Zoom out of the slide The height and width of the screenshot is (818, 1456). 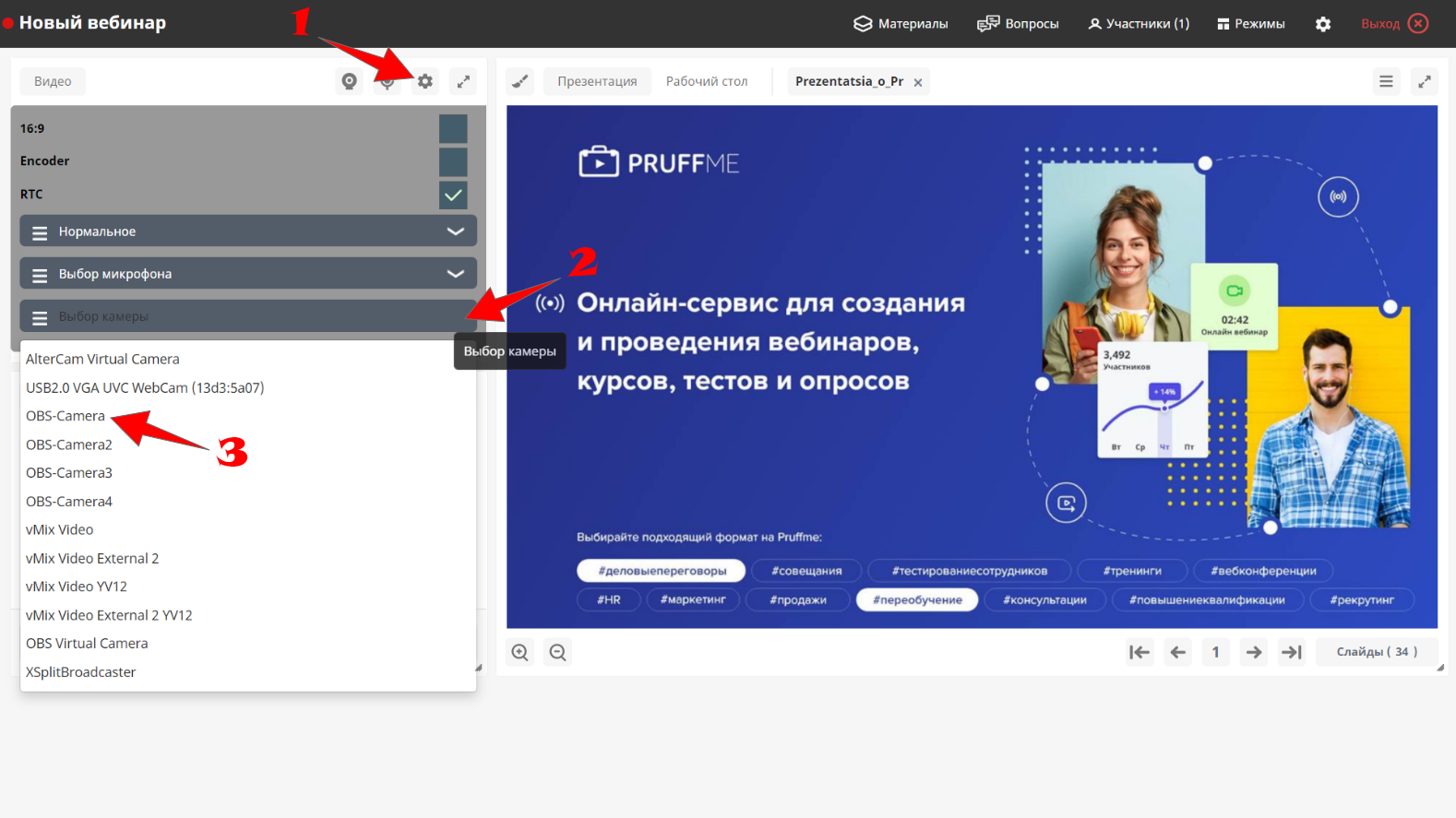[558, 652]
